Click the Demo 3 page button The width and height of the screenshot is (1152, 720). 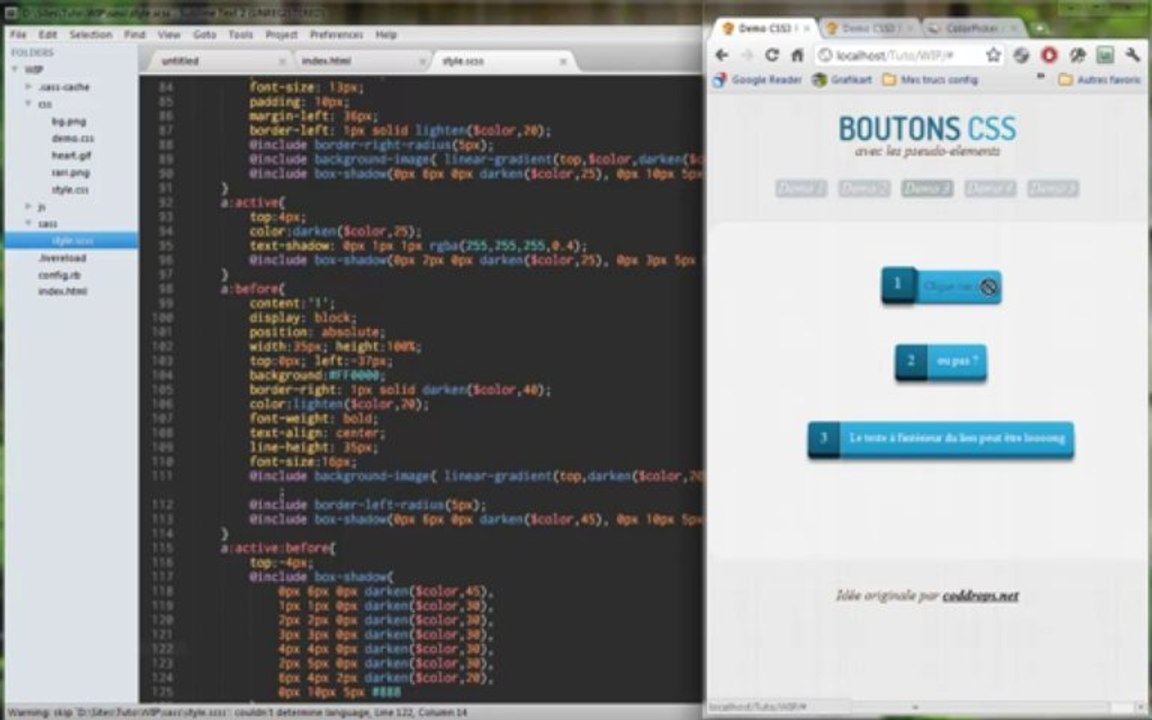point(927,189)
